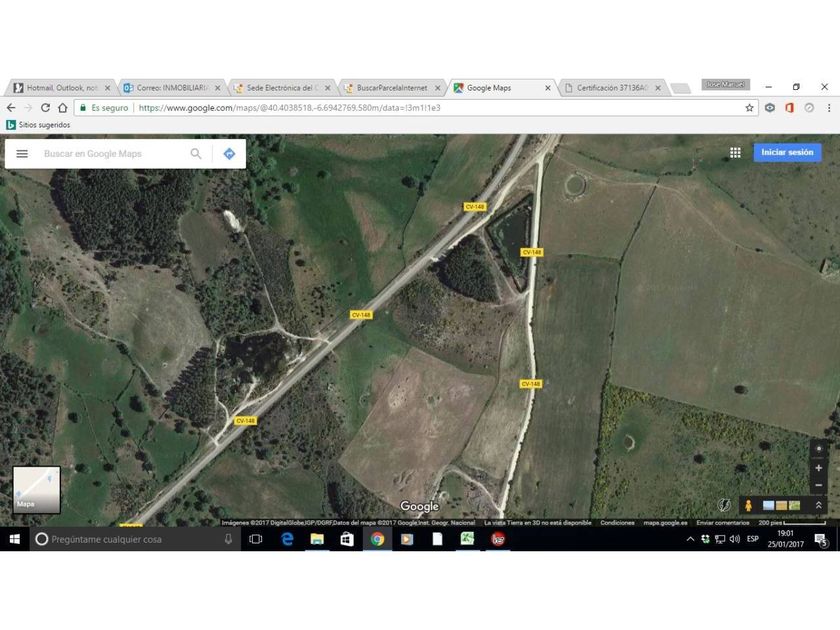Switch to the Correo: INMOBILIARIA tab
The image size is (840, 630).
(171, 88)
